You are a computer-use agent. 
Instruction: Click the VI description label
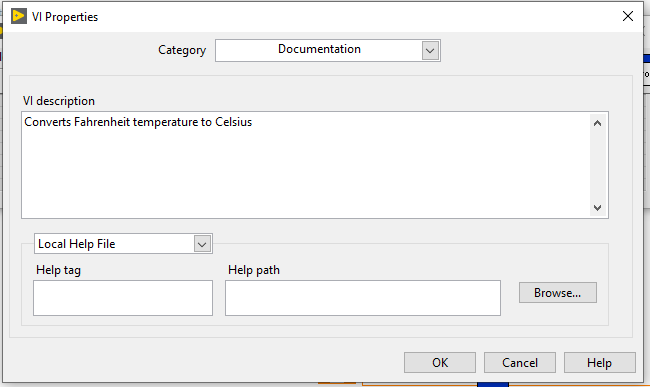coord(59,101)
